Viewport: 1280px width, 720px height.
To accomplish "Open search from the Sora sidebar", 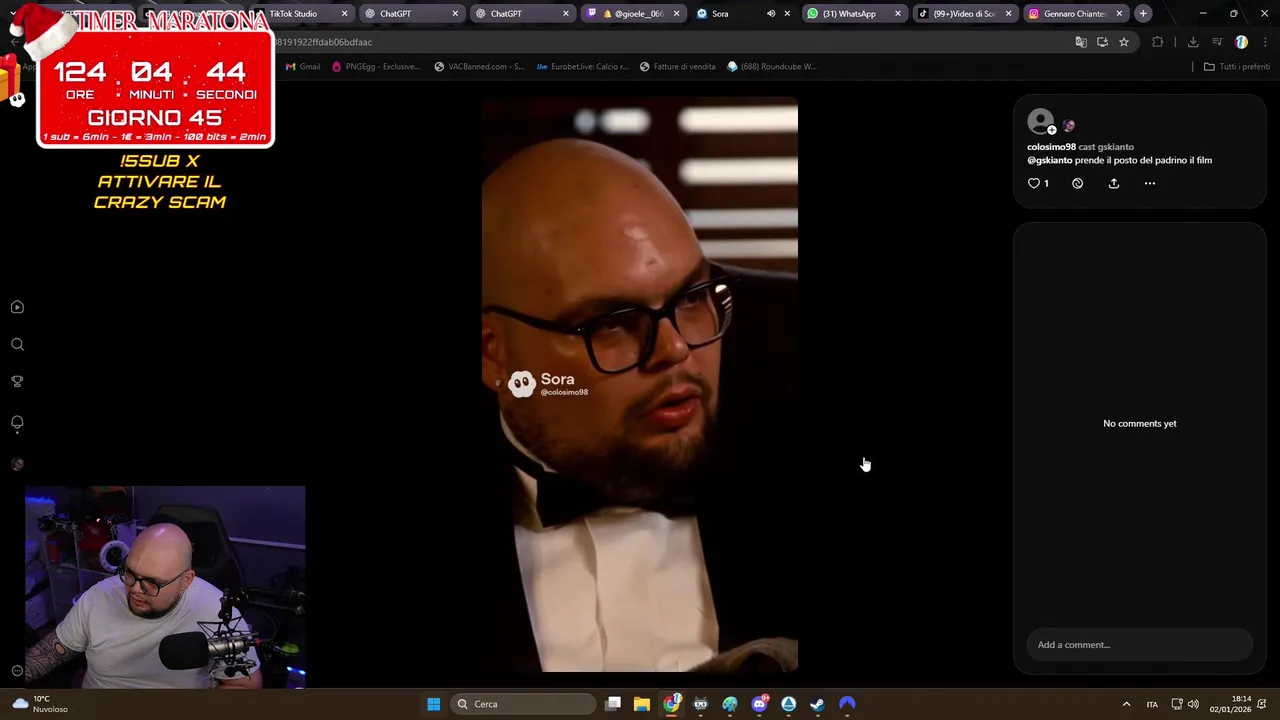I will 17,344.
